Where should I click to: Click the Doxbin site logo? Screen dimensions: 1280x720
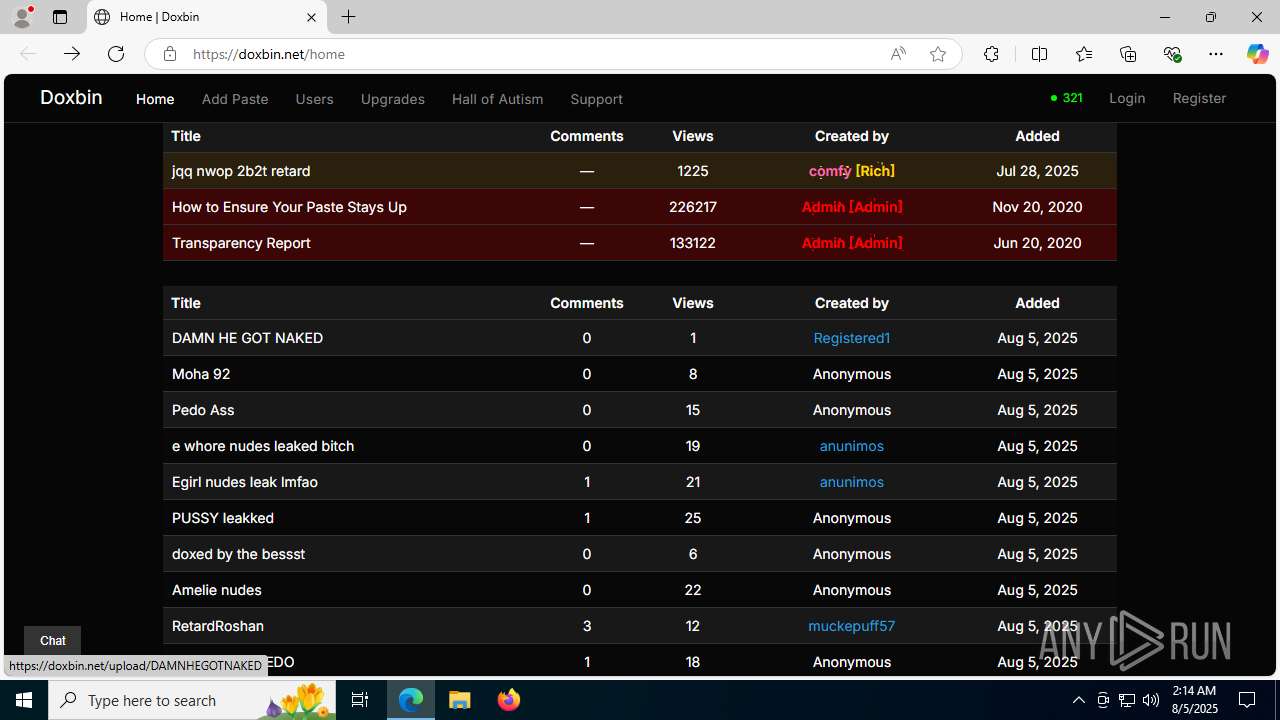(71, 97)
